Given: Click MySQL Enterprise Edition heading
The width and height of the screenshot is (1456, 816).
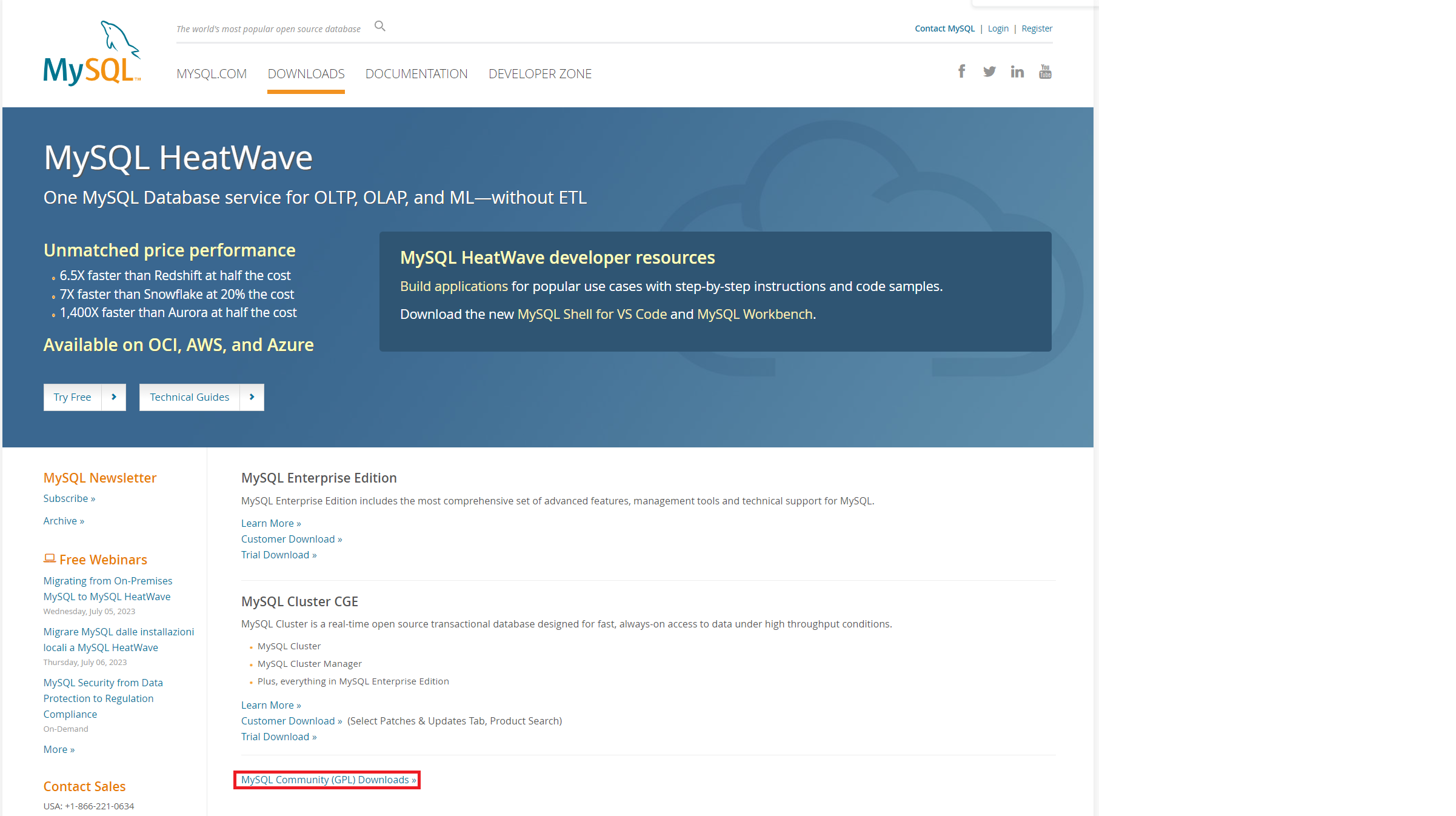Looking at the screenshot, I should click(319, 478).
